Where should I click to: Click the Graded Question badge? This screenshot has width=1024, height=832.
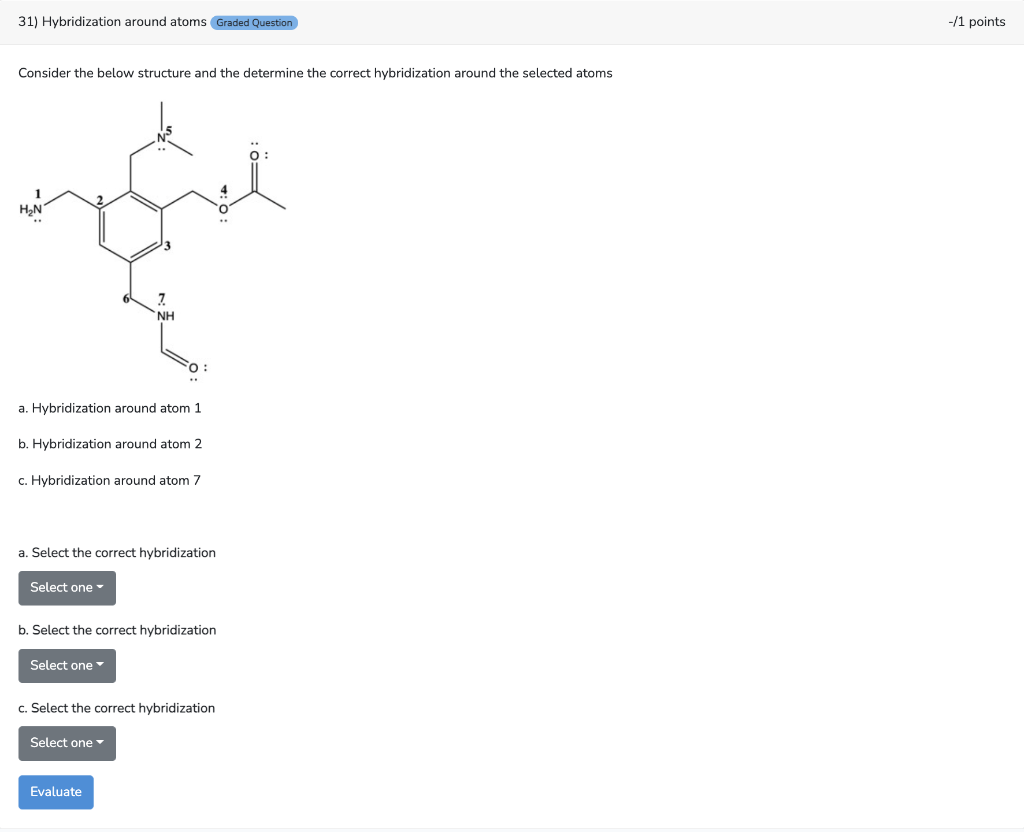[253, 22]
